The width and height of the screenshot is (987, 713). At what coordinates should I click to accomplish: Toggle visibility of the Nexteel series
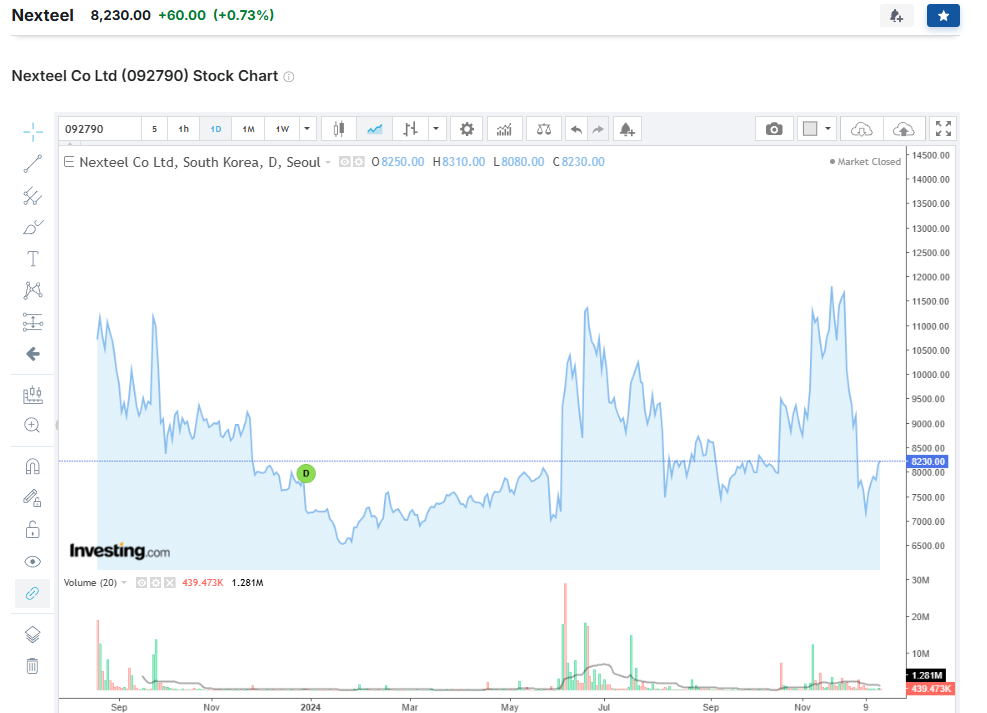tap(344, 162)
